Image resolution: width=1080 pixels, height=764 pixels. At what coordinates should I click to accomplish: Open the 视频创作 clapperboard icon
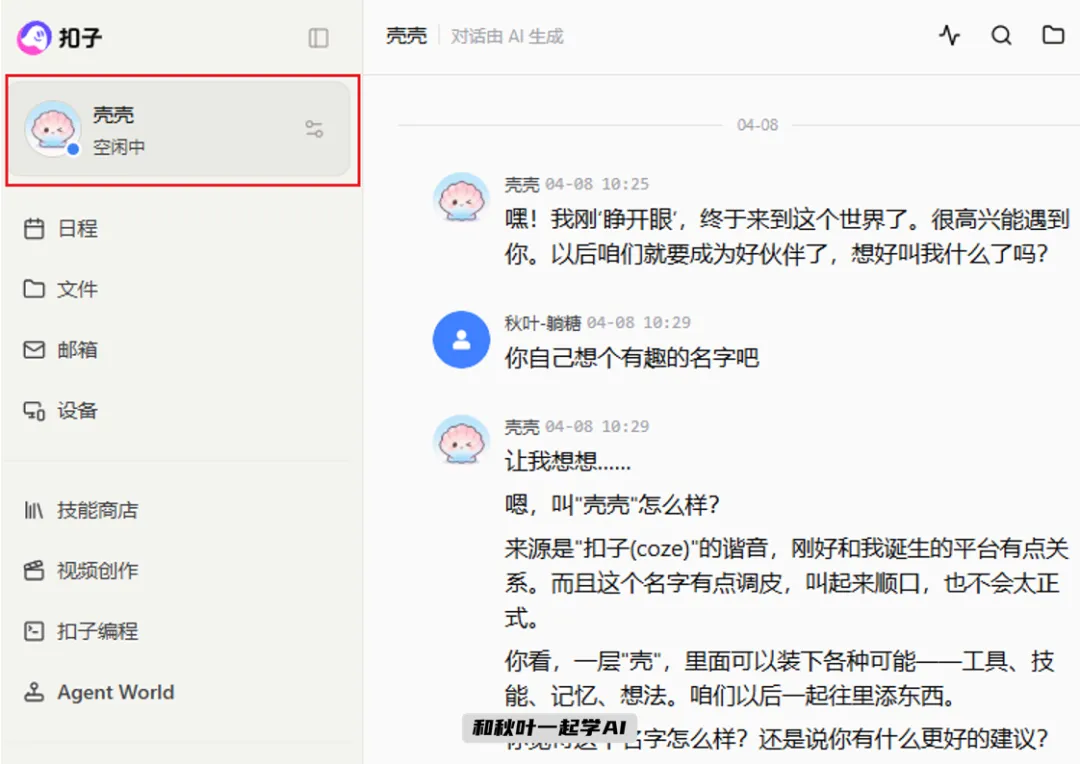point(34,570)
